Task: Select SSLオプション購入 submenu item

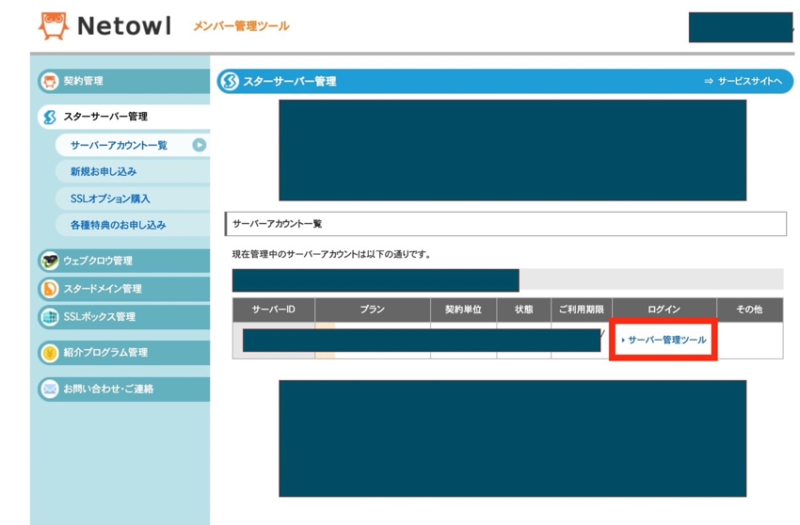Action: 133,198
